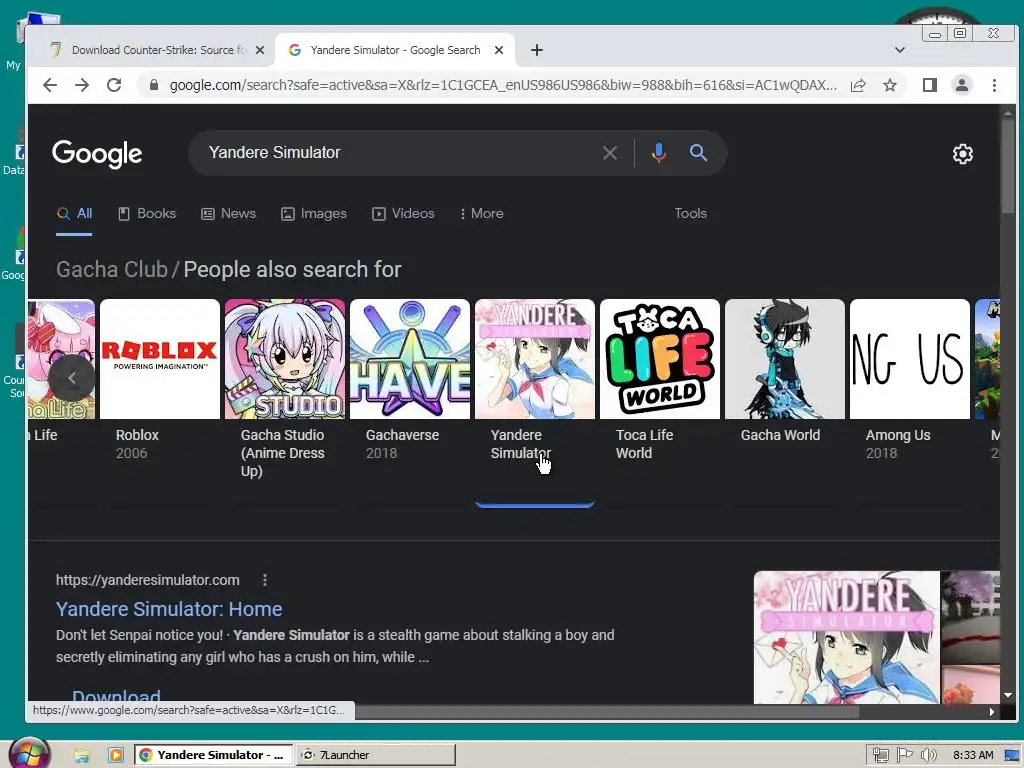This screenshot has height=768, width=1024.
Task: Close the Yandere Simulator search tab
Action: pos(499,50)
